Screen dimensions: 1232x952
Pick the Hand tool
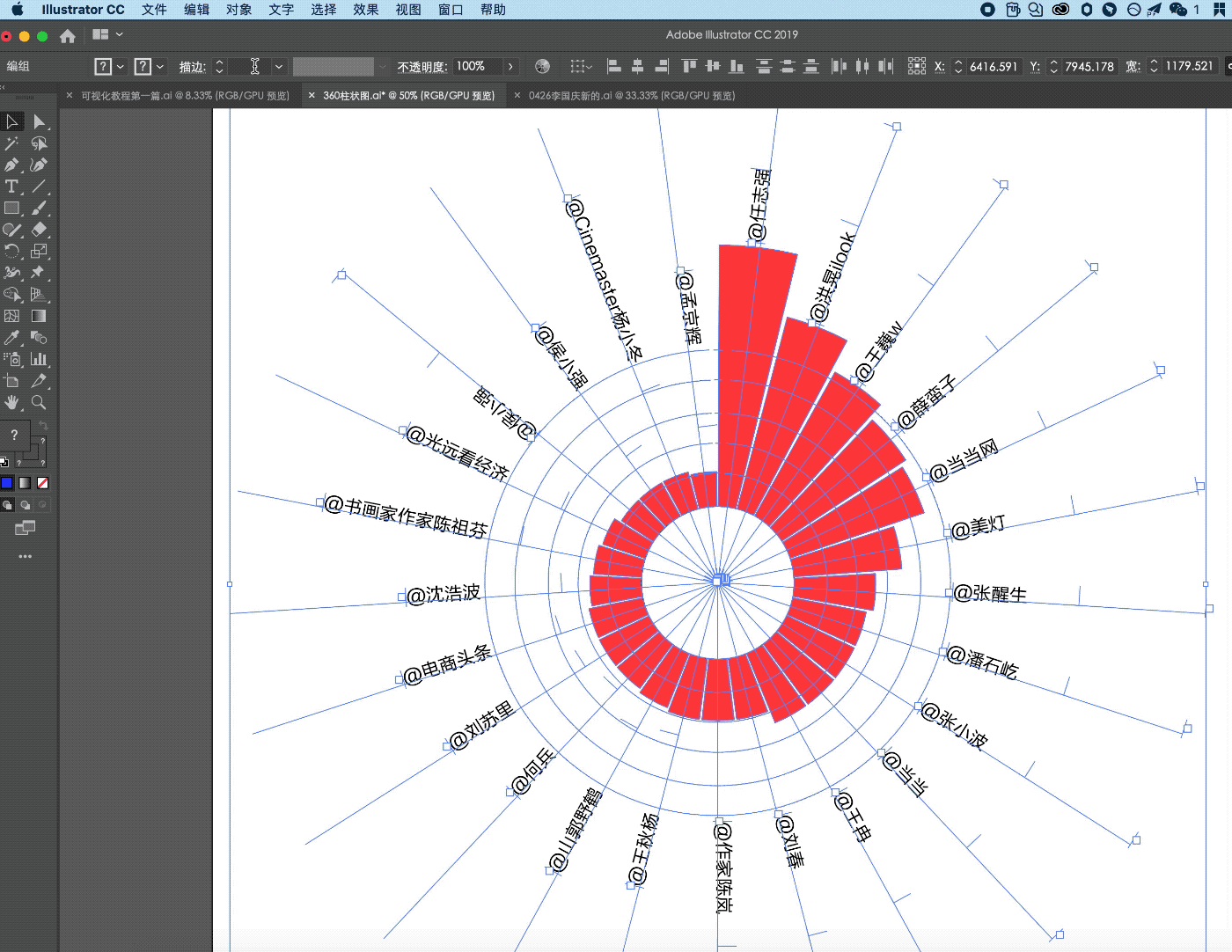click(12, 402)
